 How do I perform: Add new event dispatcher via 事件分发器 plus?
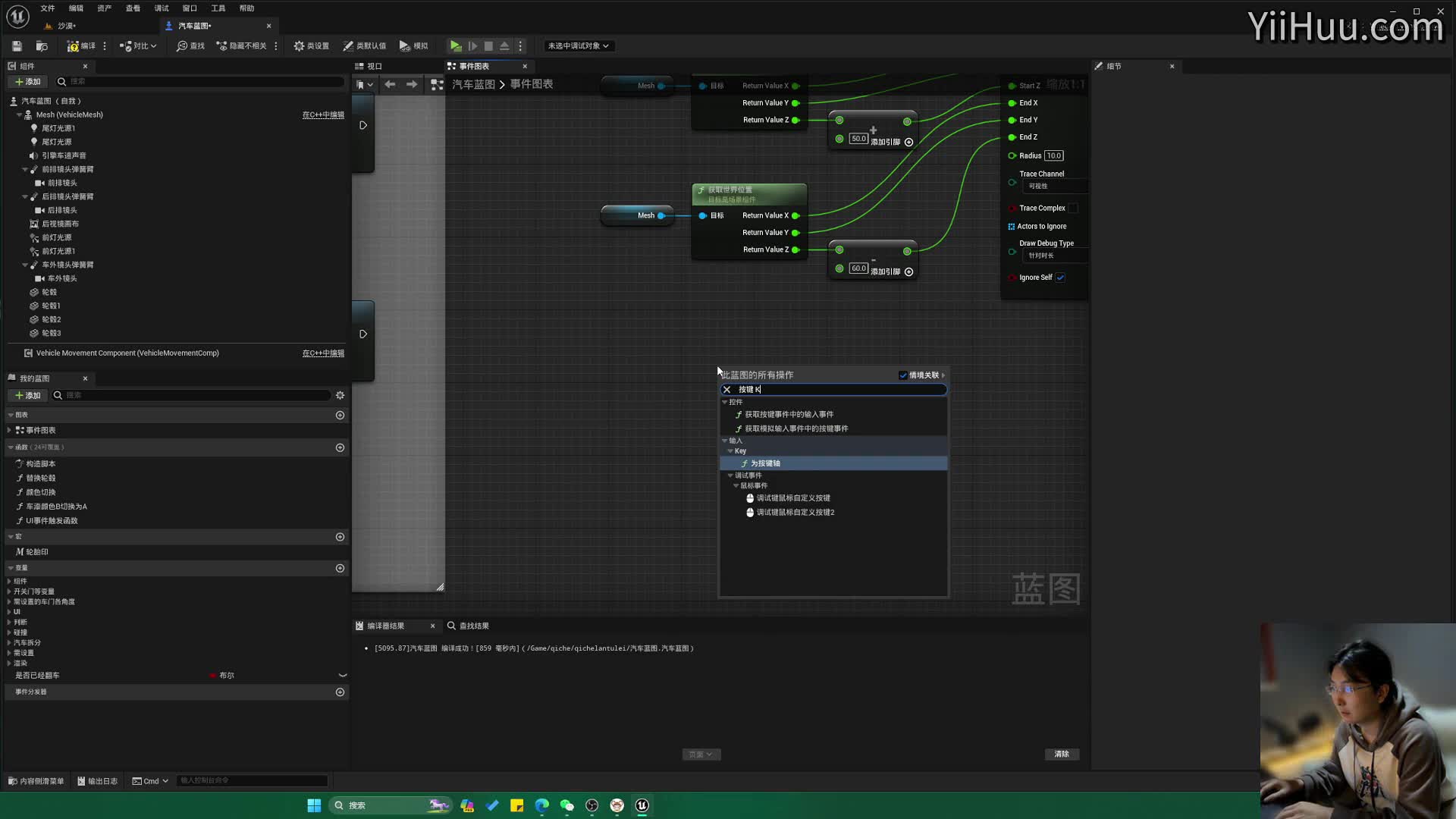coord(340,692)
